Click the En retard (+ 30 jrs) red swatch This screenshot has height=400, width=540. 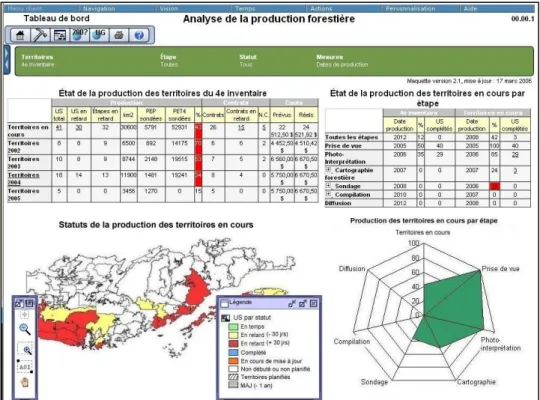tap(233, 343)
